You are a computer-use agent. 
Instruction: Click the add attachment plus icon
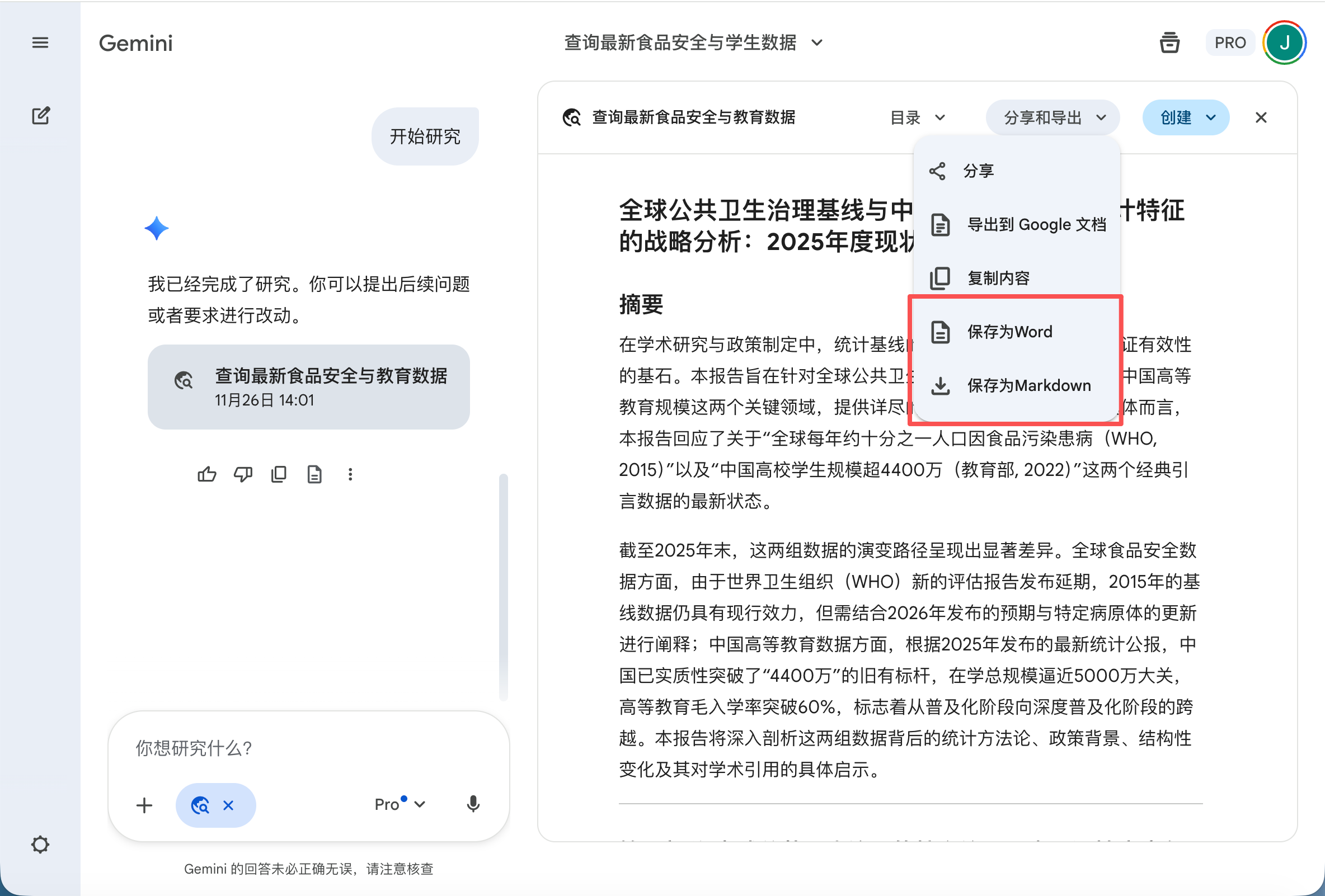coord(145,805)
